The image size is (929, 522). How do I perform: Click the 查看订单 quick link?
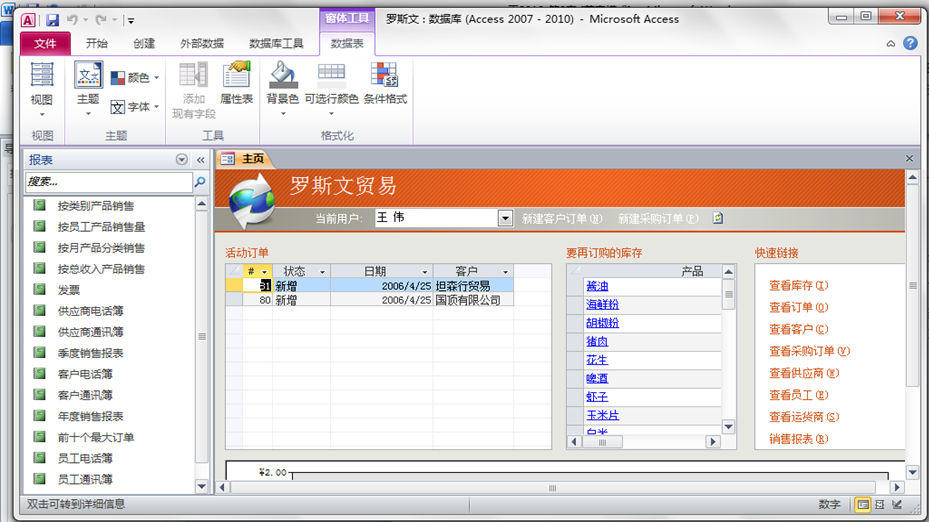[798, 308]
